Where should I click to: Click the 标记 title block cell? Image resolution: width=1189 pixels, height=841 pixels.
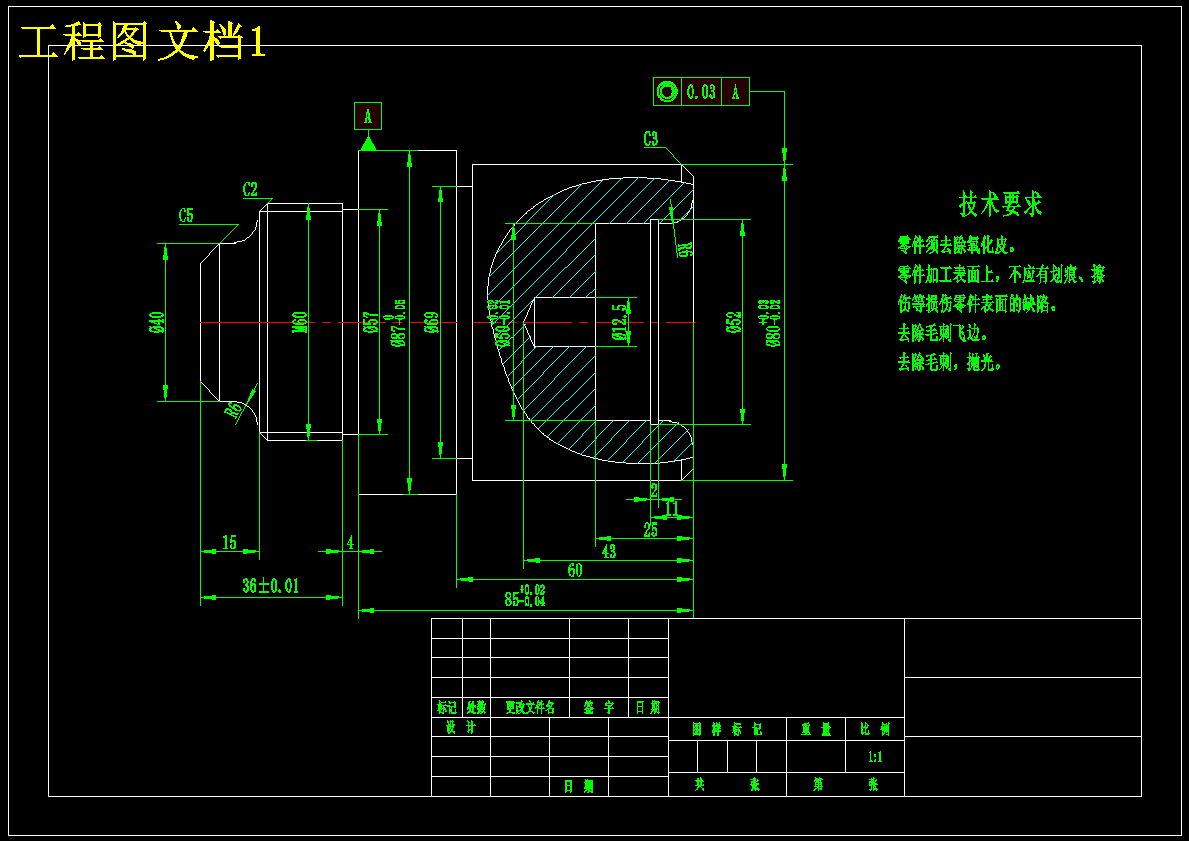point(447,708)
